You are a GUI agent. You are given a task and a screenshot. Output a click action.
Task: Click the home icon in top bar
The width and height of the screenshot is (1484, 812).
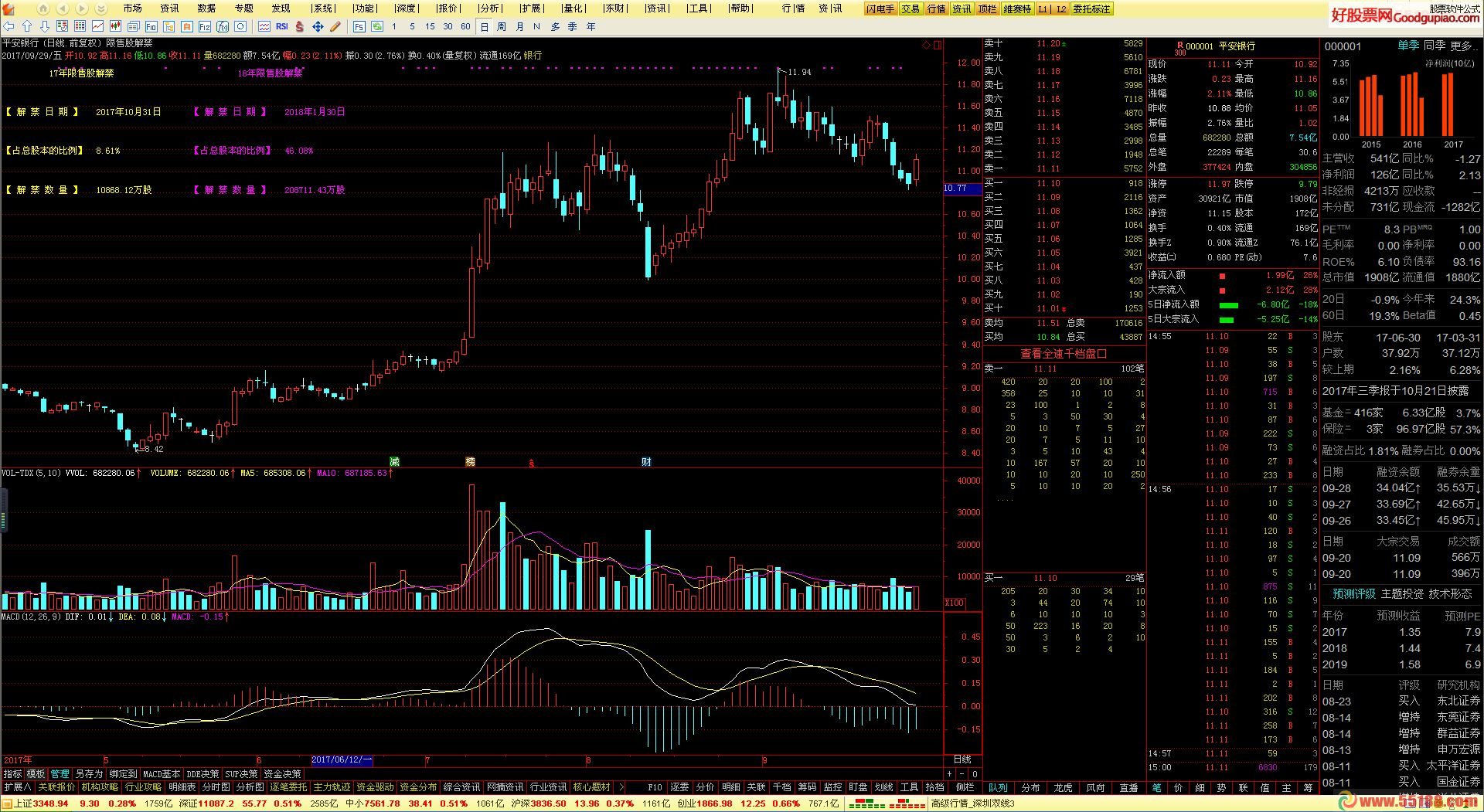(43, 9)
